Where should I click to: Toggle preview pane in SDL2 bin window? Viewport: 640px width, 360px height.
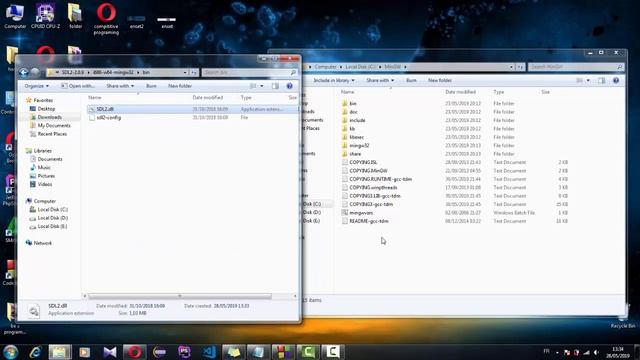coord(276,86)
